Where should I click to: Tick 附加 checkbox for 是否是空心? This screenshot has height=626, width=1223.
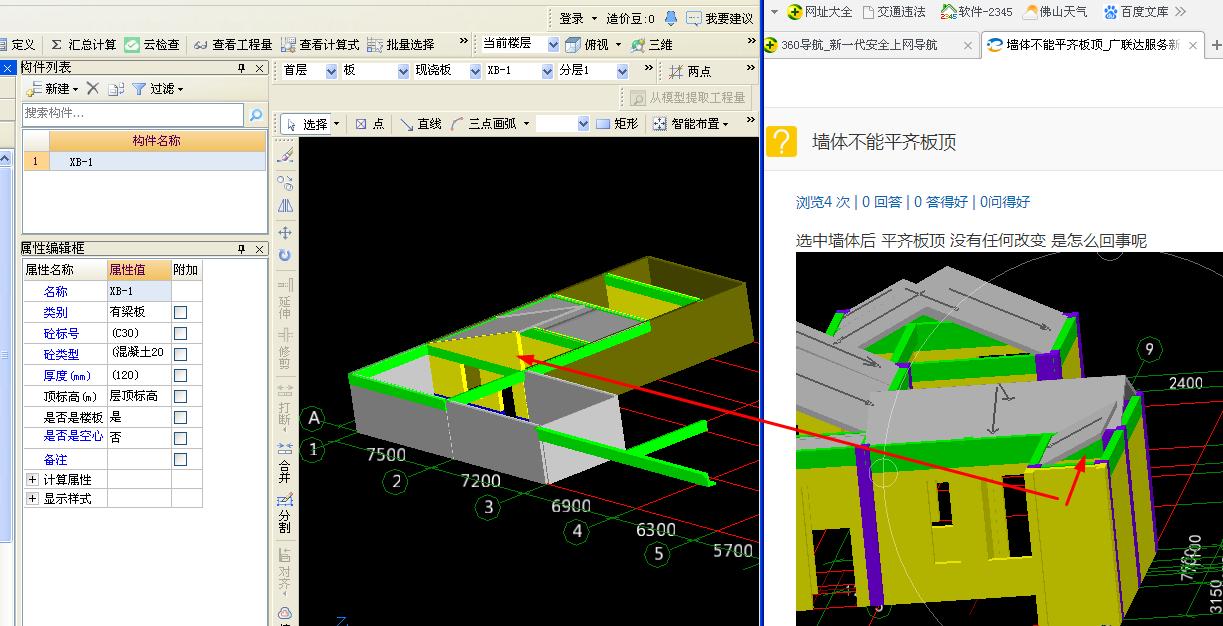tap(181, 438)
